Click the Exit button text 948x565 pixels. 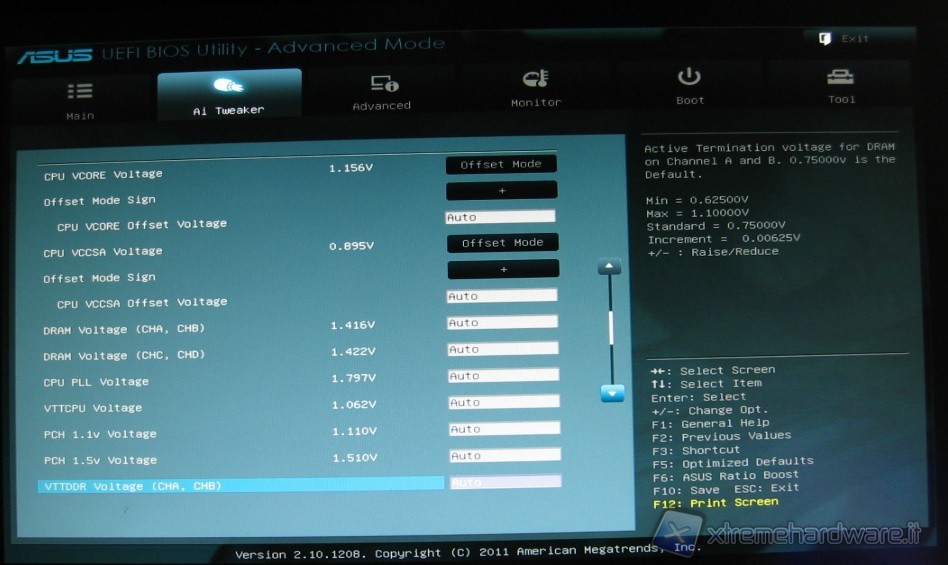[x=855, y=39]
